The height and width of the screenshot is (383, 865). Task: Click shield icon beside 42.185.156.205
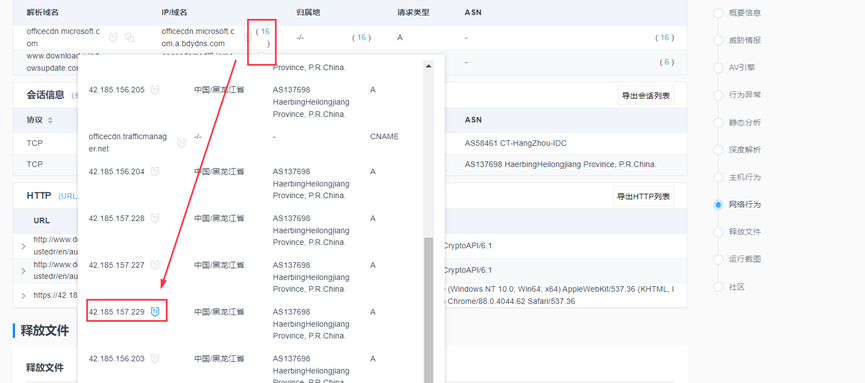click(x=155, y=90)
